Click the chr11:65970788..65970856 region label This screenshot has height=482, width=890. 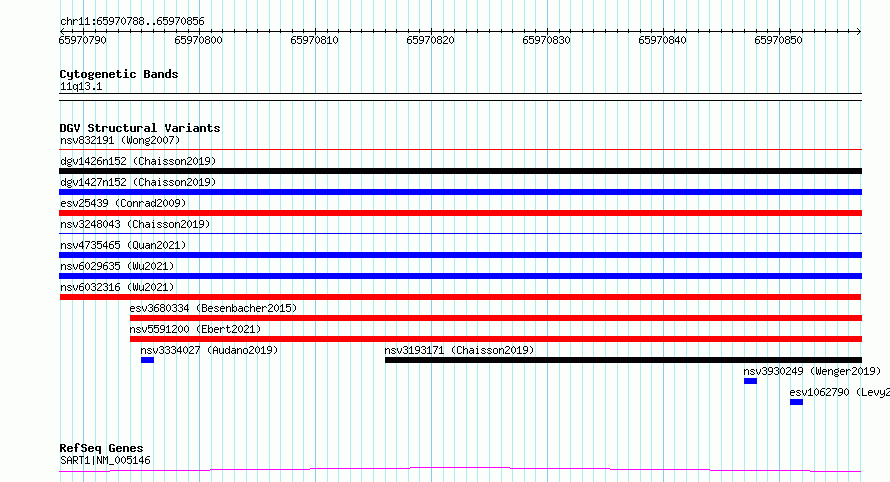pyautogui.click(x=132, y=22)
